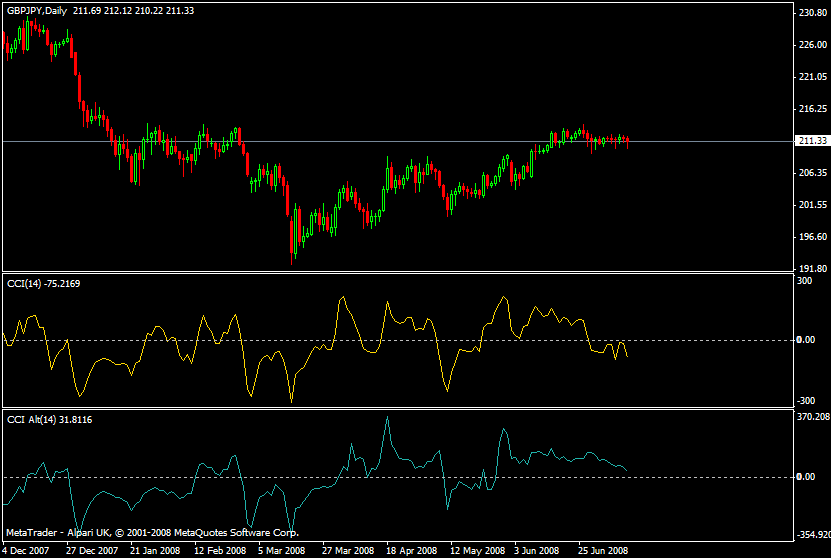This screenshot has height=558, width=831.
Task: Click the -354.920 scale label in CCI Alt pane
Action: (811, 535)
